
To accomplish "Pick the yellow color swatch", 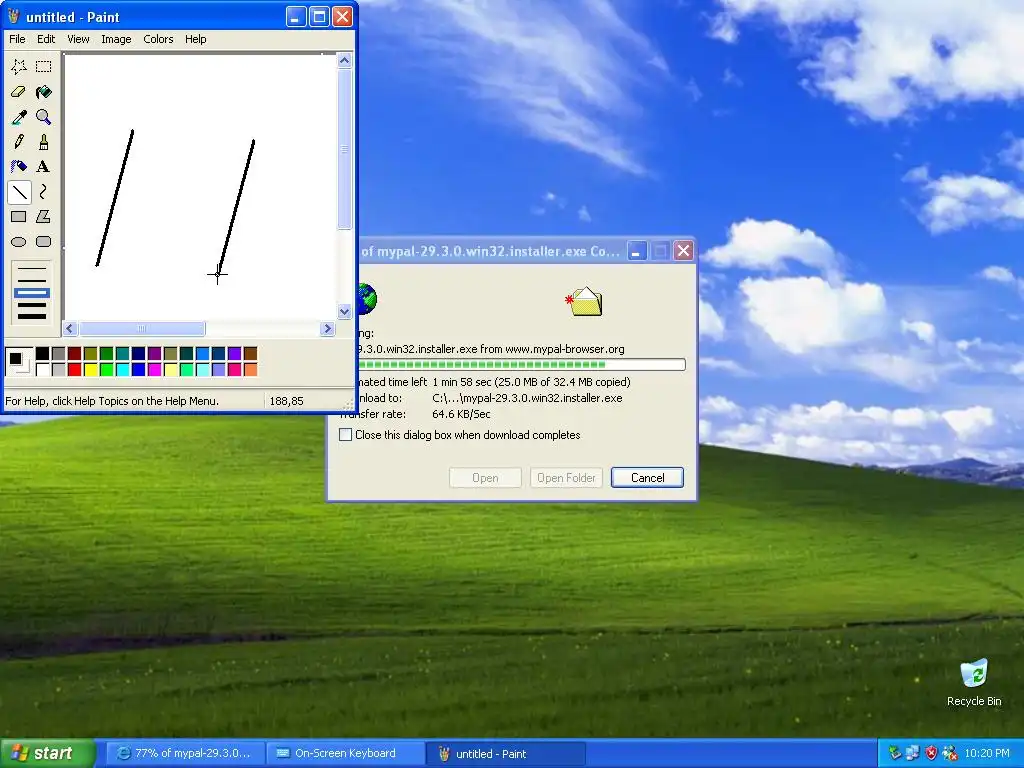I will pos(90,370).
